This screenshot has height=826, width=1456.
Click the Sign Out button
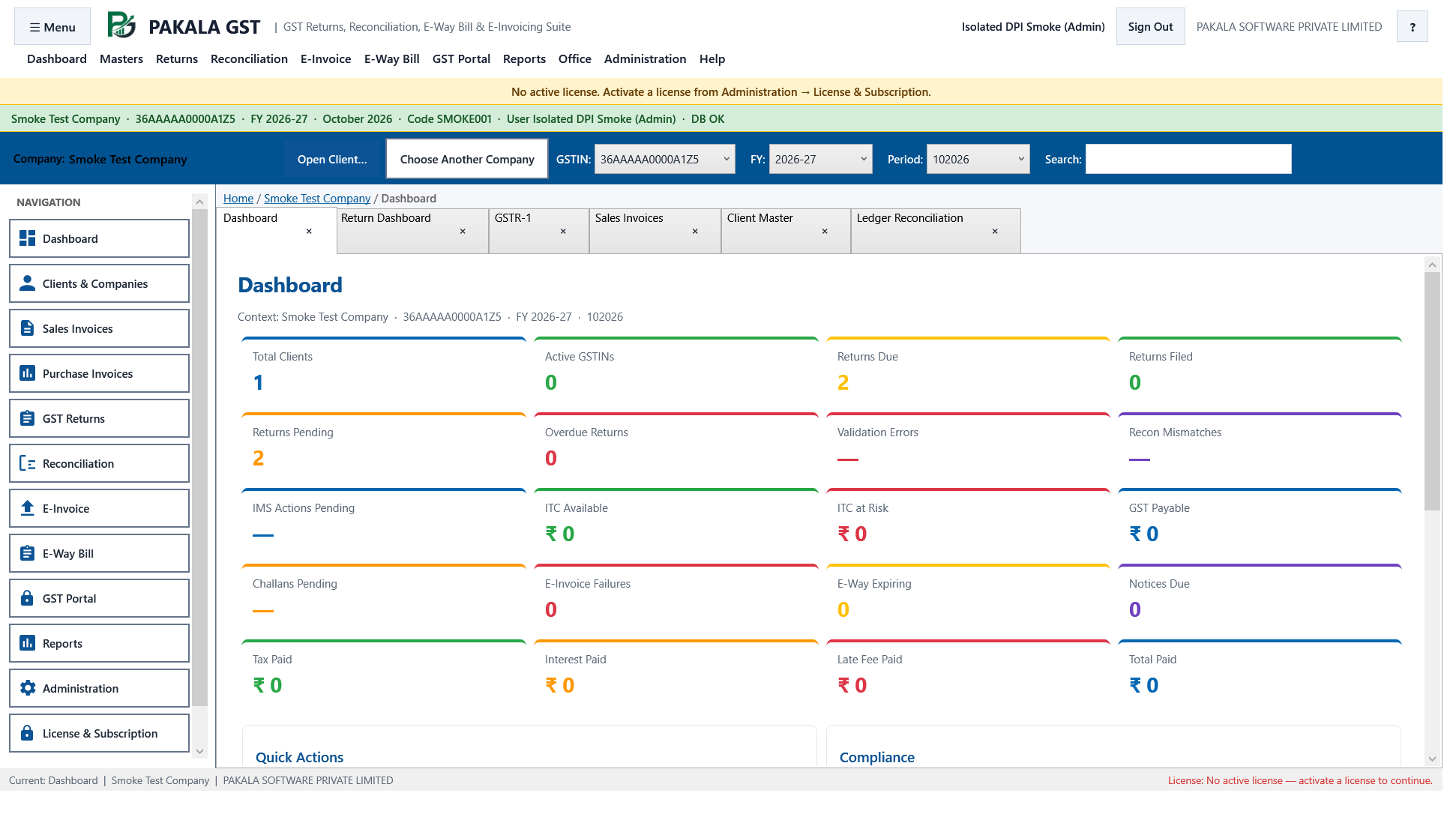click(x=1150, y=26)
